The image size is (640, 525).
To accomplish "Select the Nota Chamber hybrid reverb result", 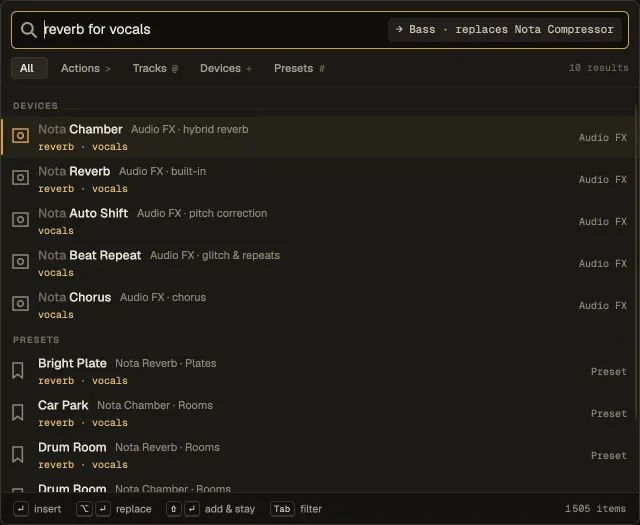I will [x=318, y=137].
